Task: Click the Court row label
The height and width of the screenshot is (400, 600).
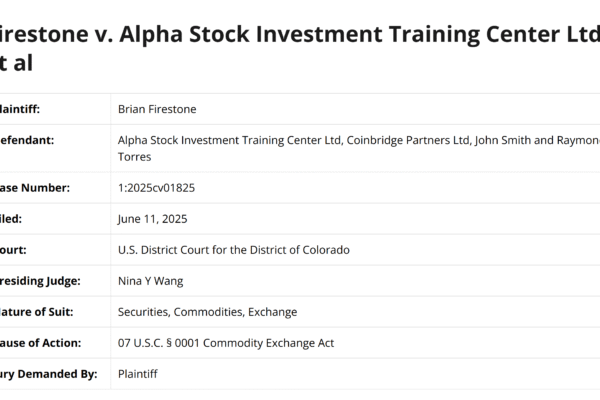Action: 15,249
